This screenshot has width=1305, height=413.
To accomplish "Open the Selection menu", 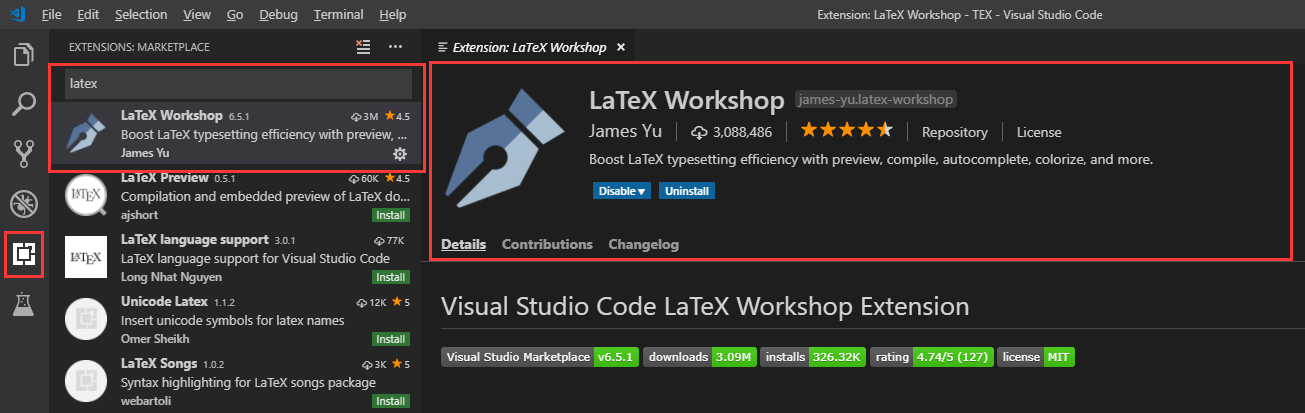I will (141, 15).
